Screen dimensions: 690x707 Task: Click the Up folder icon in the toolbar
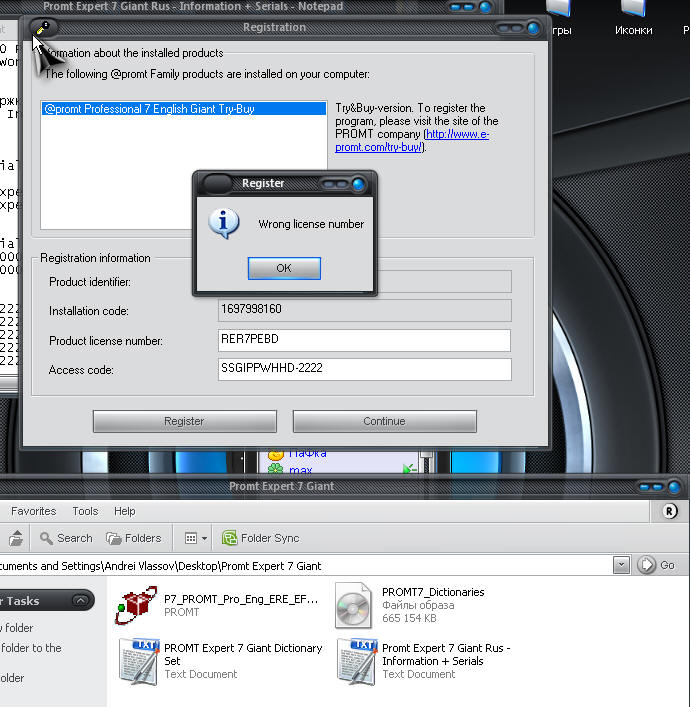click(x=16, y=538)
